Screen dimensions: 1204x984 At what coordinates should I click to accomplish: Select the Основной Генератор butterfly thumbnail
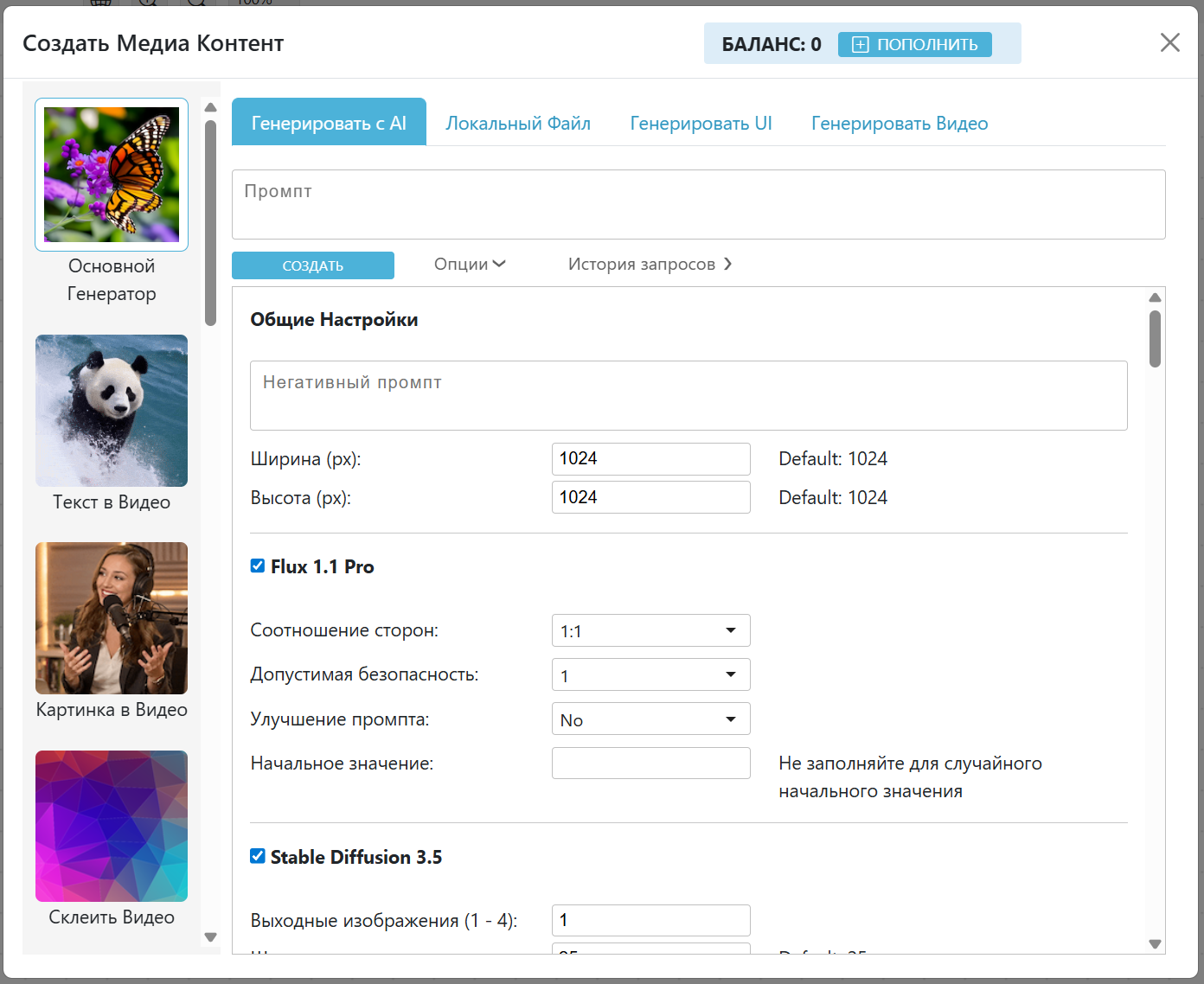click(112, 175)
